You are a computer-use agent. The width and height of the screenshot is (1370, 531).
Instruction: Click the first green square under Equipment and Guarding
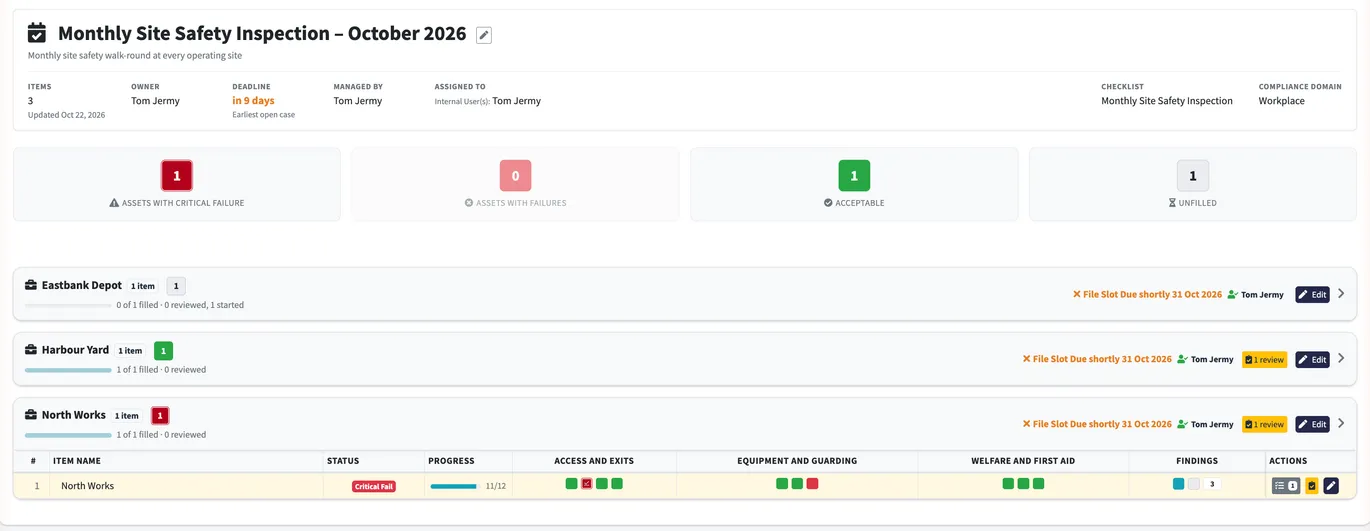782,484
